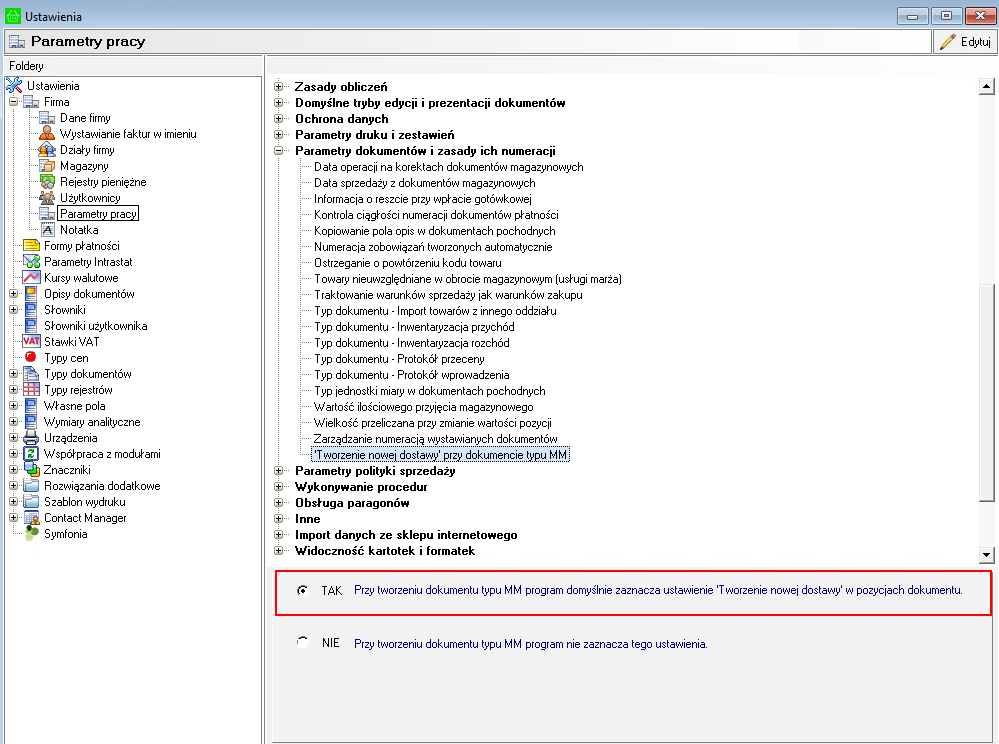Click the Kursy walutowe chart icon
Screen dimensions: 999x744
pyautogui.click(x=31, y=278)
